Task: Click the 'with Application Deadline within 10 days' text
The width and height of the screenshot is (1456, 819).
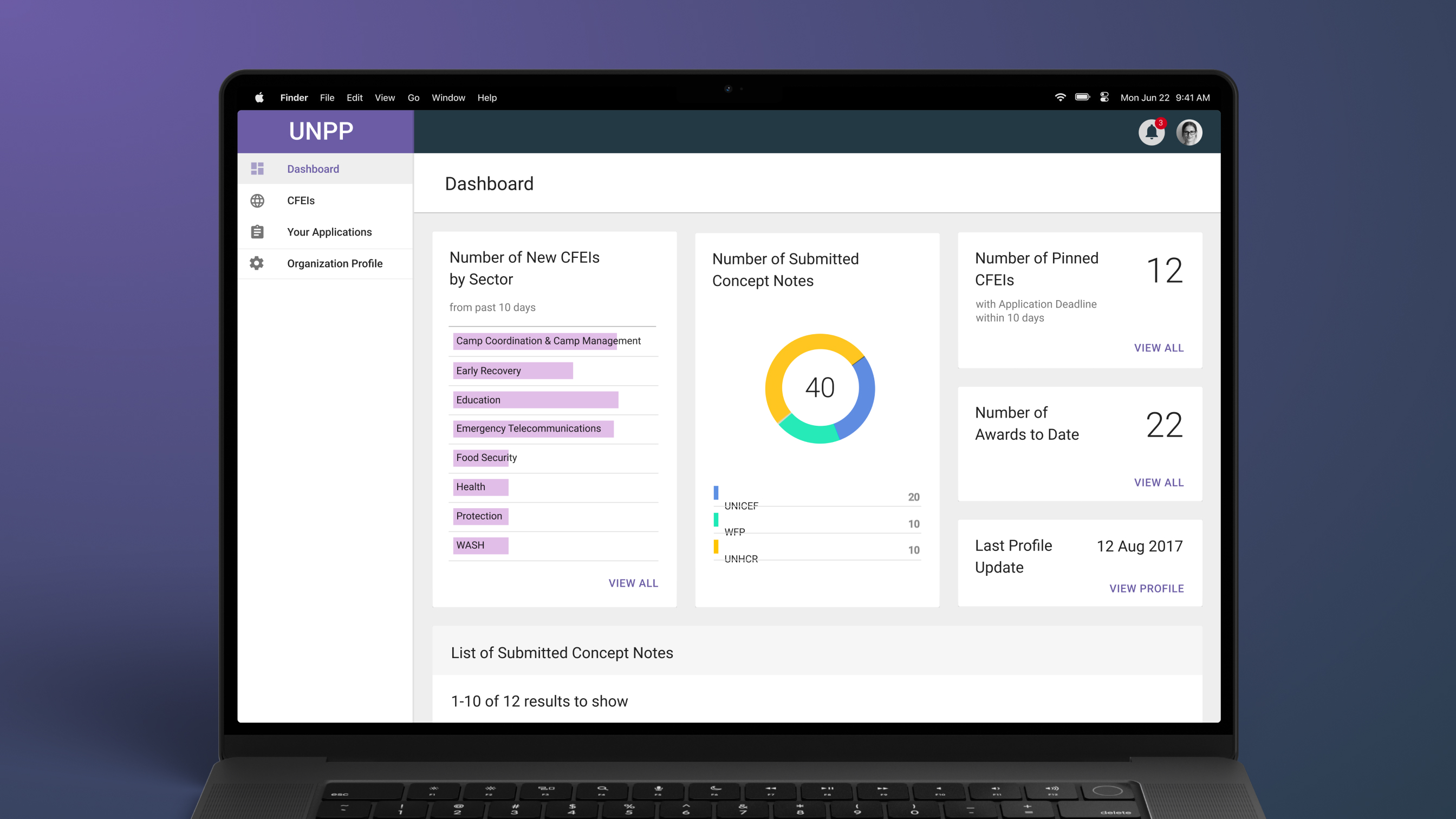Action: point(1036,311)
